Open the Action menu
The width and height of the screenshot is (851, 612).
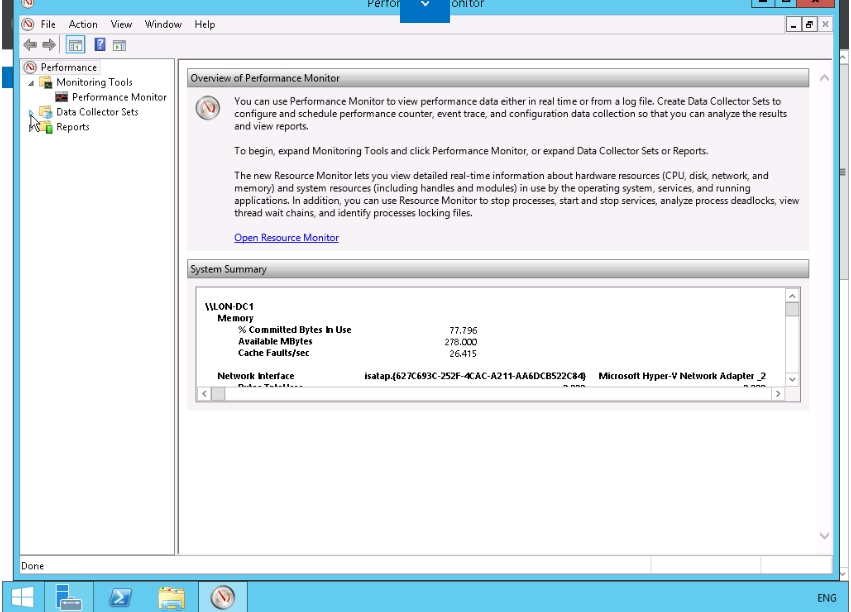coord(83,24)
